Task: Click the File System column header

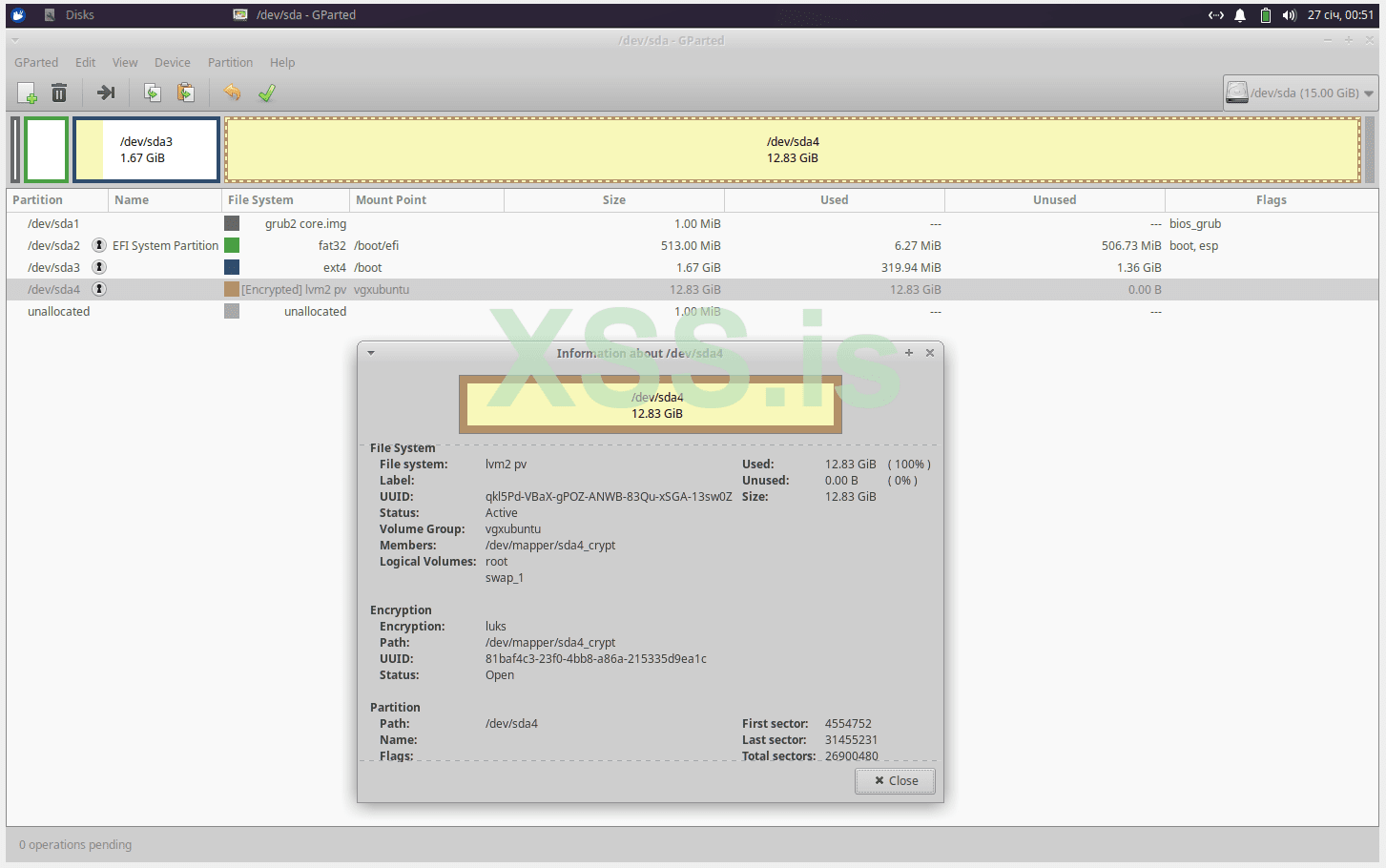Action: pos(286,200)
